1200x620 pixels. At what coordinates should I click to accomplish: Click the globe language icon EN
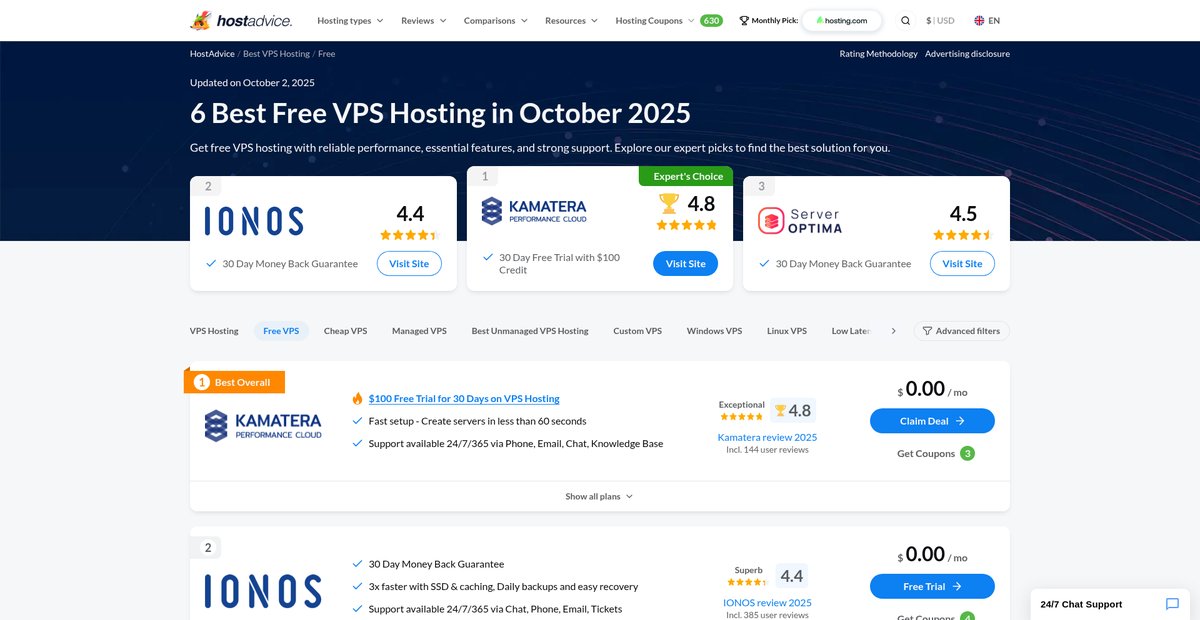click(979, 20)
